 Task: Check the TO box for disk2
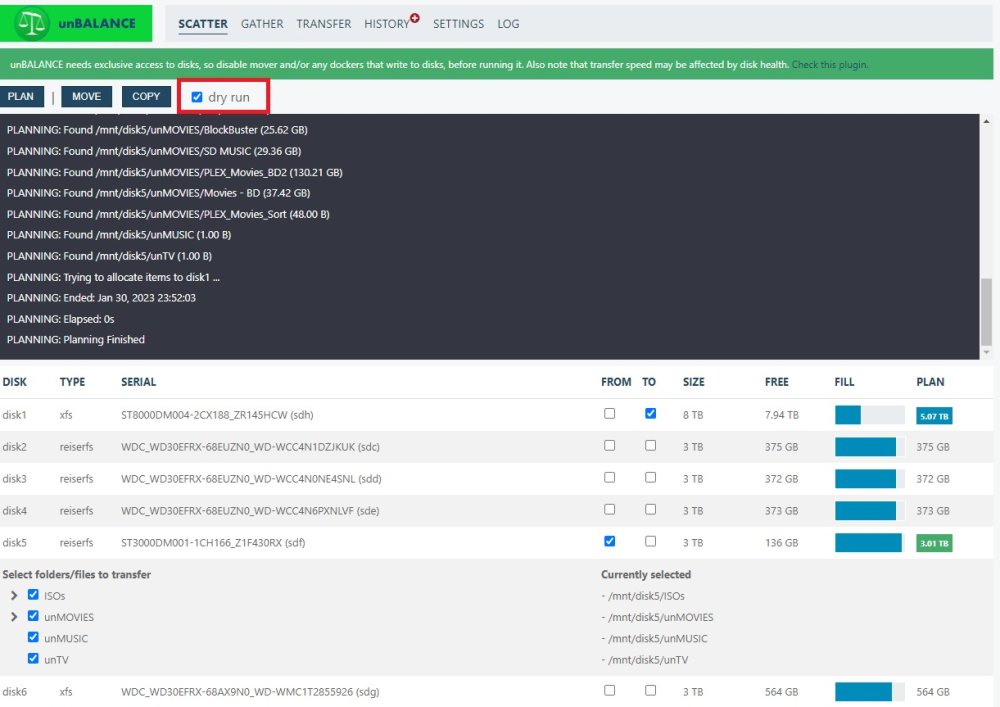[x=651, y=446]
